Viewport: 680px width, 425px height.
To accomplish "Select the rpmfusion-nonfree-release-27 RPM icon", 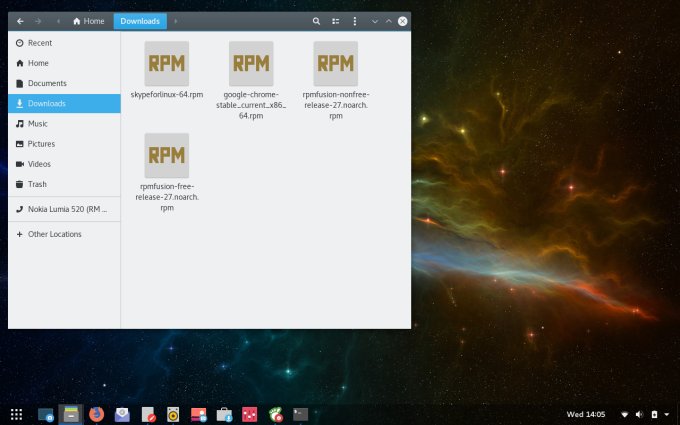I will coord(336,64).
